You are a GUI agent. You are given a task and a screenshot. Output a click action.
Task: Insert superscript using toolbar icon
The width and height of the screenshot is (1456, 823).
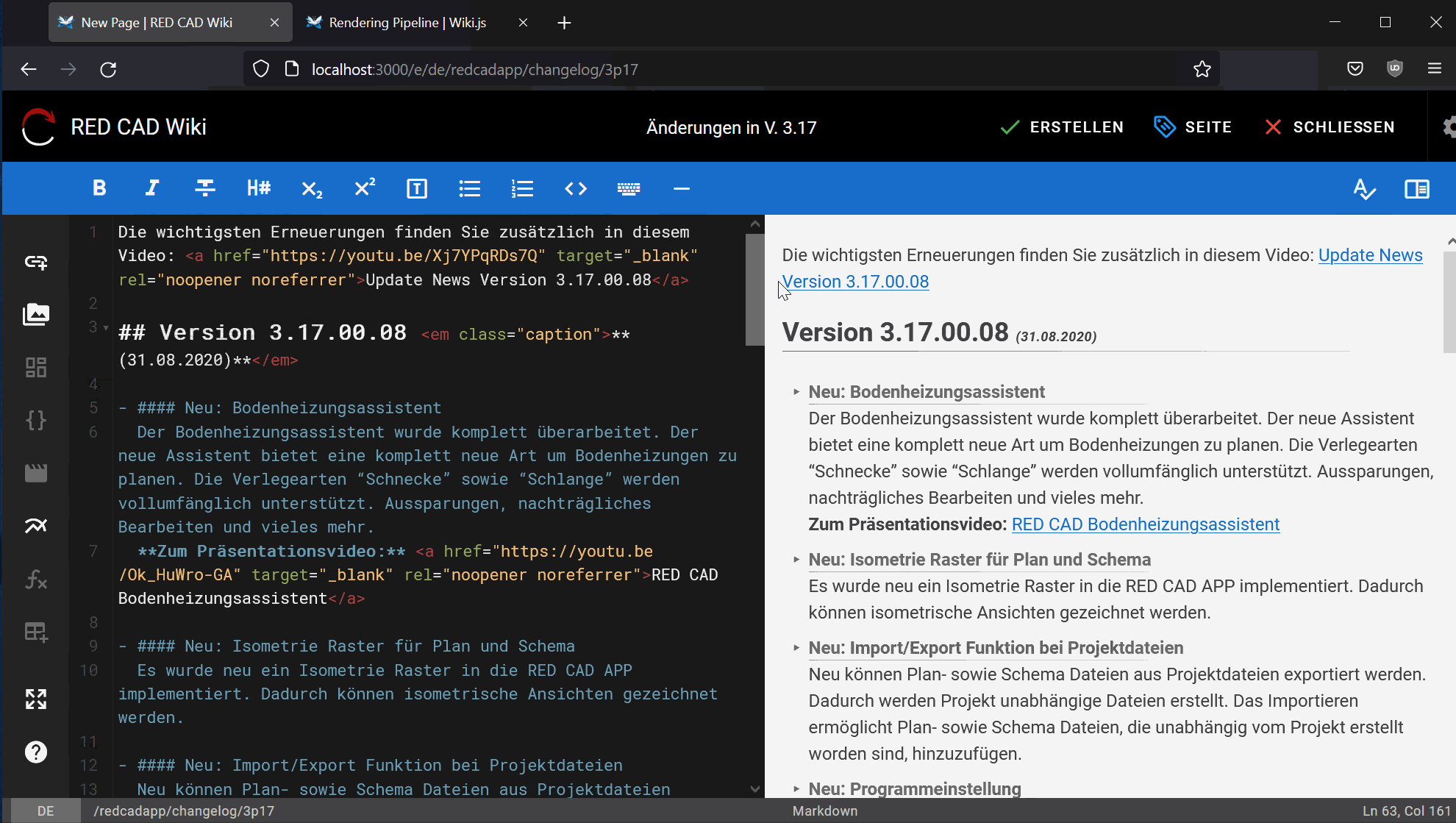(365, 188)
